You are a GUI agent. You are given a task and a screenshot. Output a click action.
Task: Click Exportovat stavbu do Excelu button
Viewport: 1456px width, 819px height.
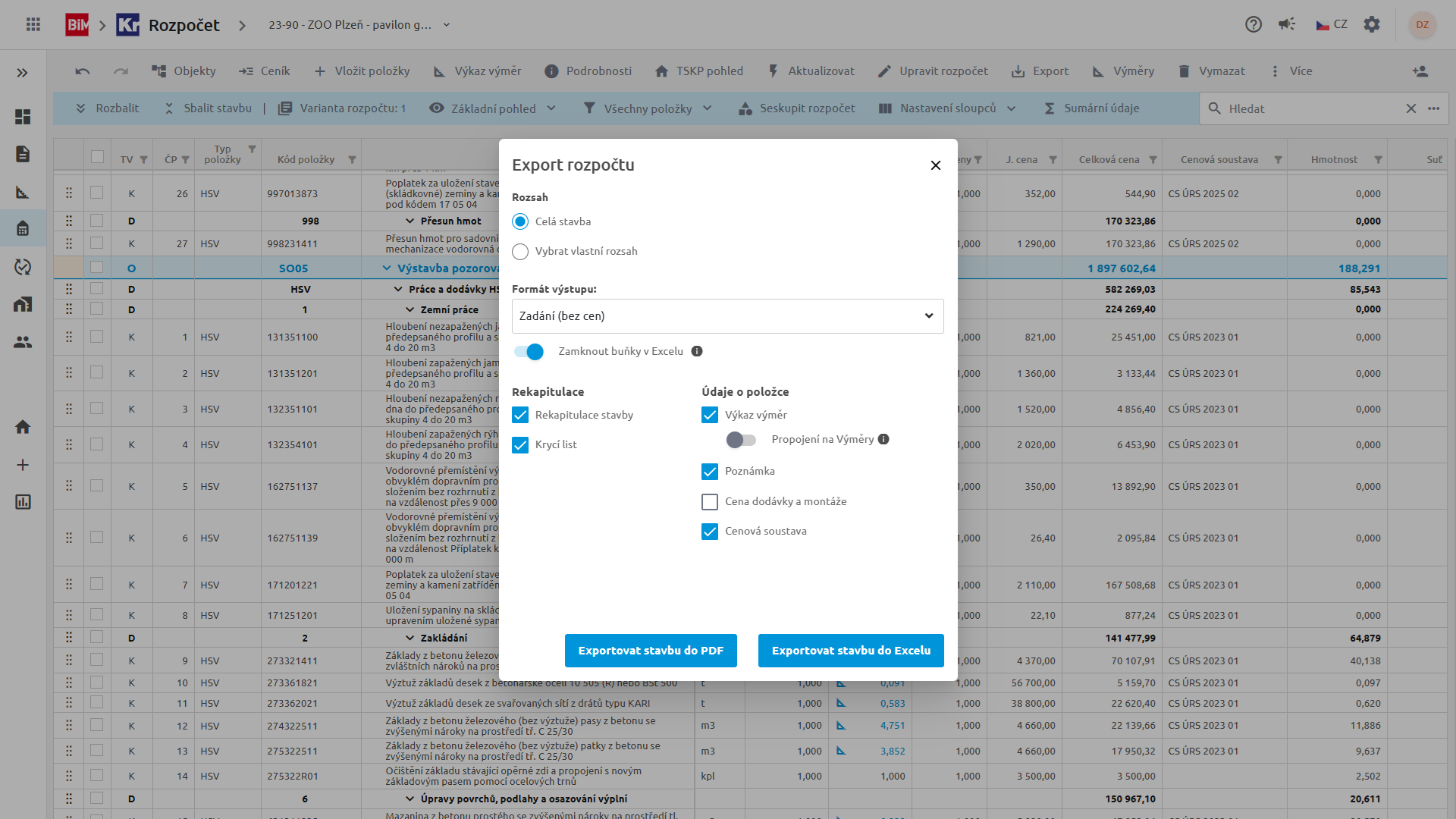851,651
